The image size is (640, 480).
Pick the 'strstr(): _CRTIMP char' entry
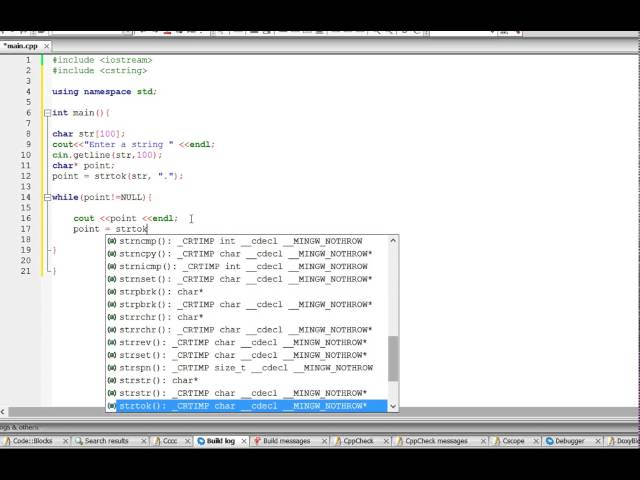[x=246, y=393]
